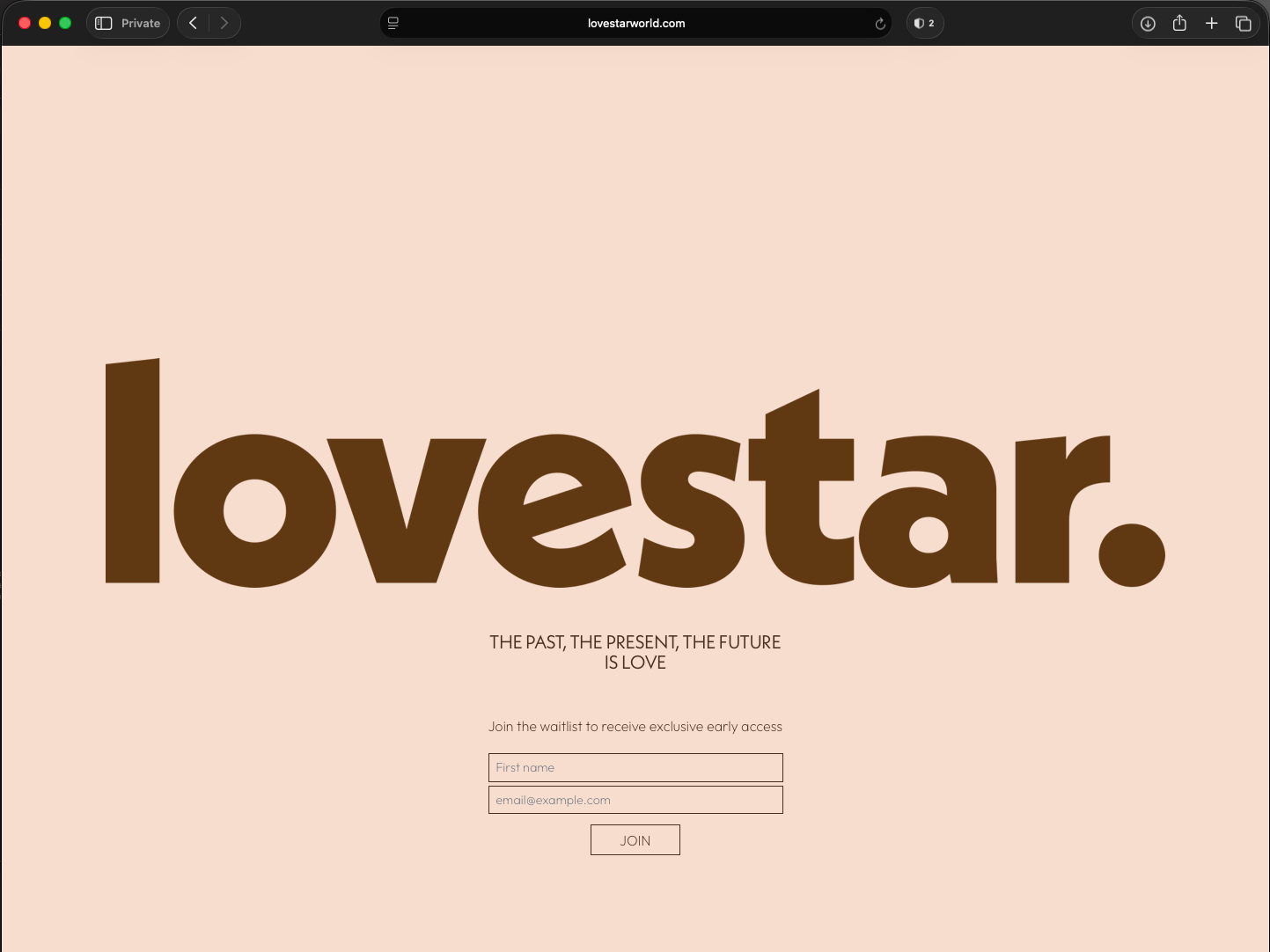The width and height of the screenshot is (1270, 952).
Task: Click the Private browsing label
Action: 141,23
